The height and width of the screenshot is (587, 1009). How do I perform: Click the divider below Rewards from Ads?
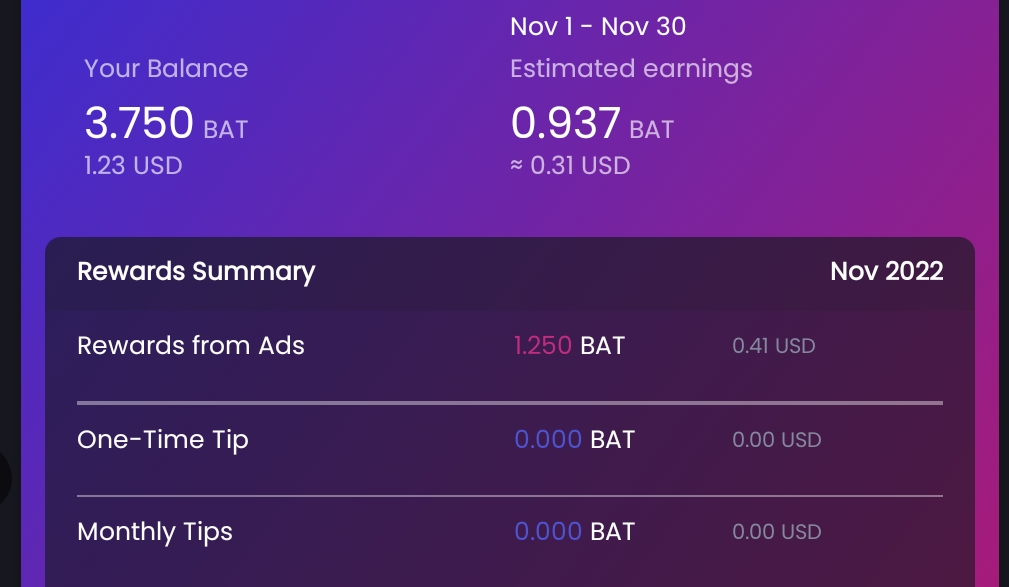[x=510, y=403]
